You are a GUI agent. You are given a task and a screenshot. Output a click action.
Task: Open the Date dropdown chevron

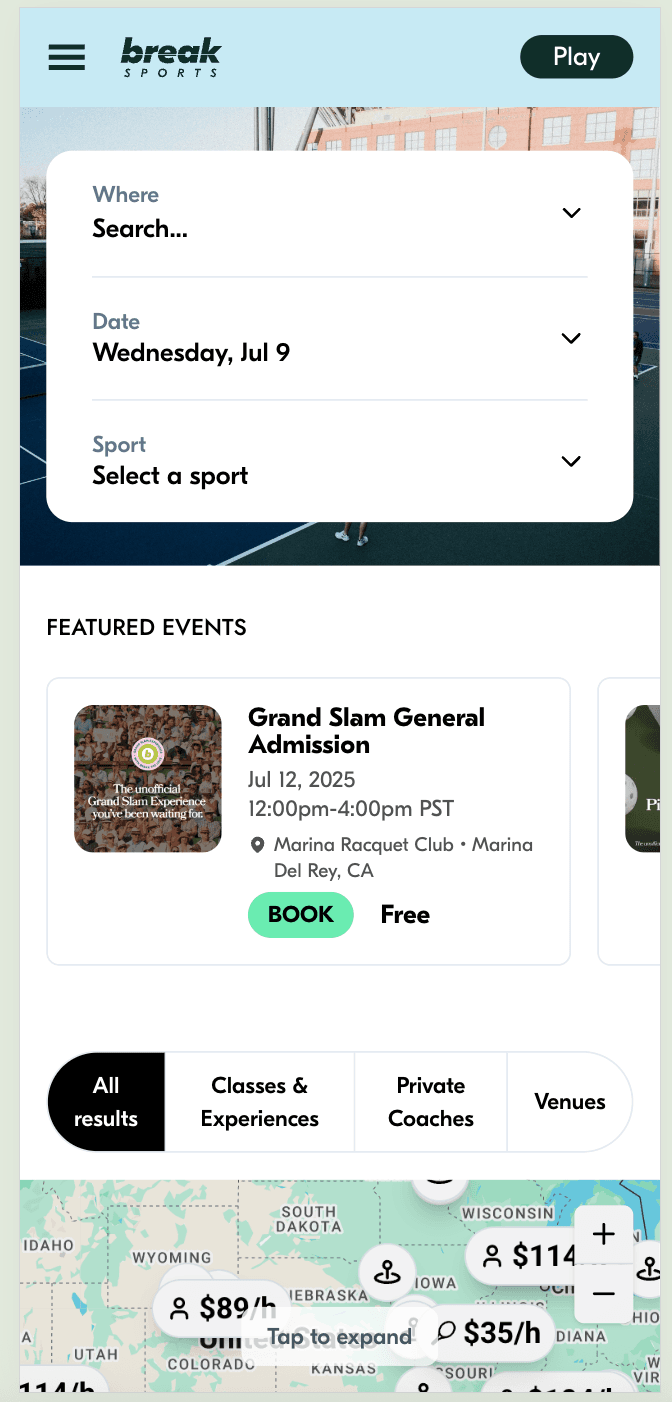[571, 338]
